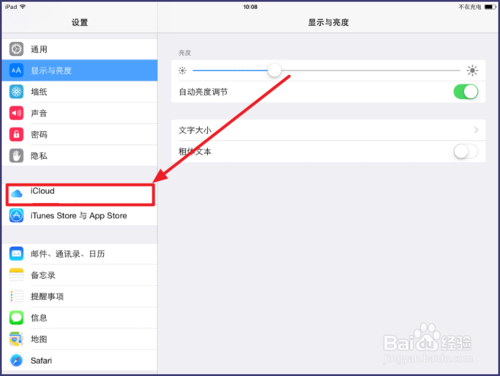Open the Safari settings label
Image resolution: width=500 pixels, height=376 pixels.
pos(41,361)
